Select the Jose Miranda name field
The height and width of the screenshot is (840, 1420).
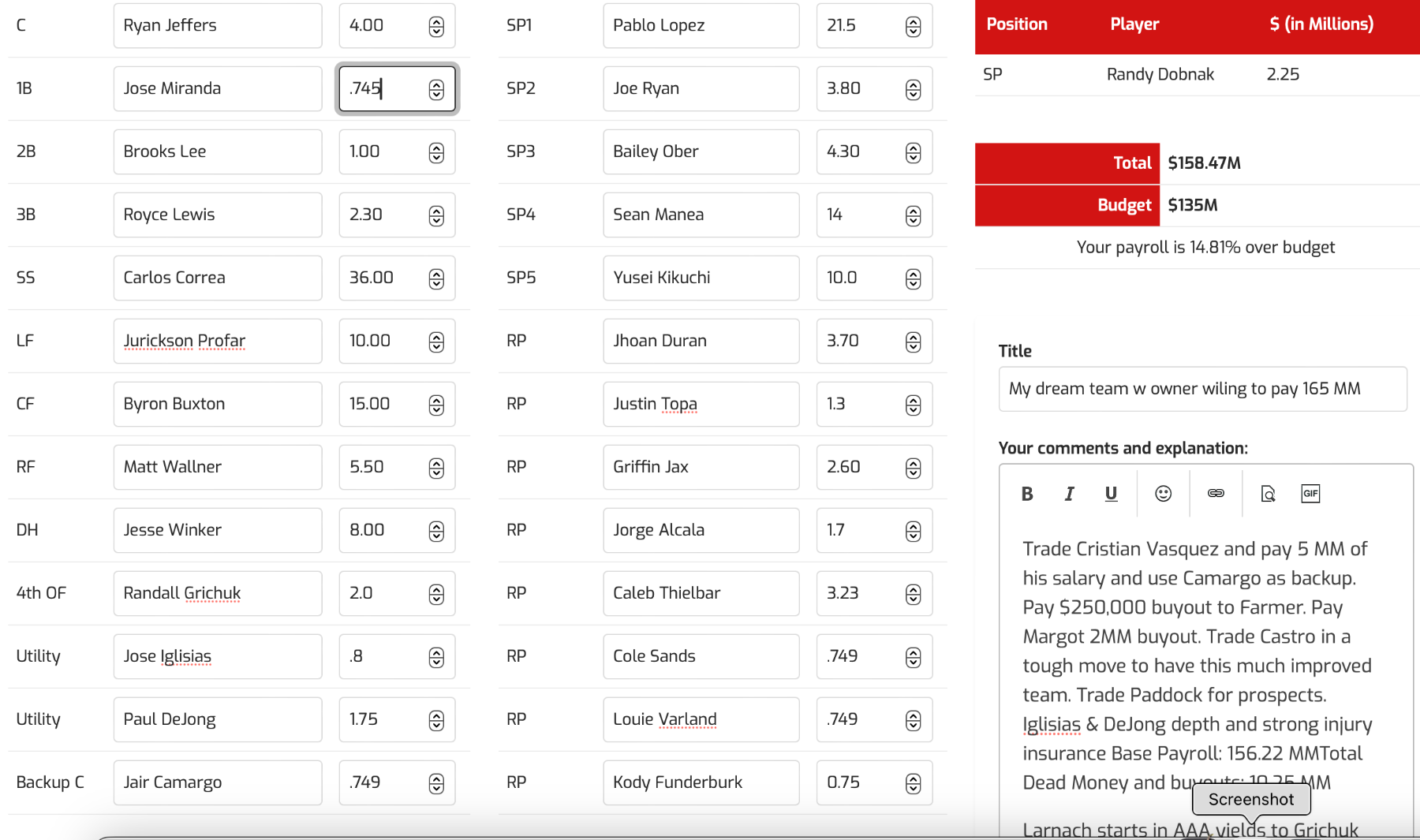pyautogui.click(x=217, y=88)
